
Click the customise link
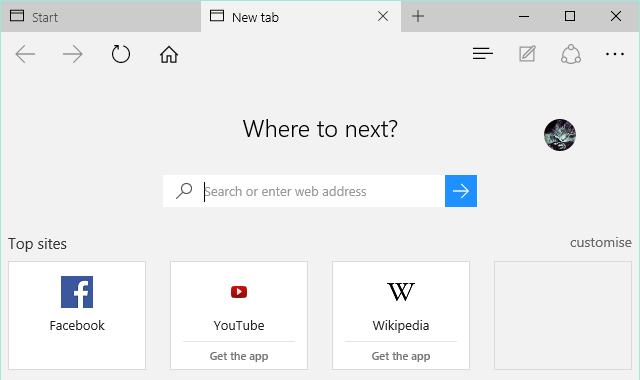tap(600, 242)
